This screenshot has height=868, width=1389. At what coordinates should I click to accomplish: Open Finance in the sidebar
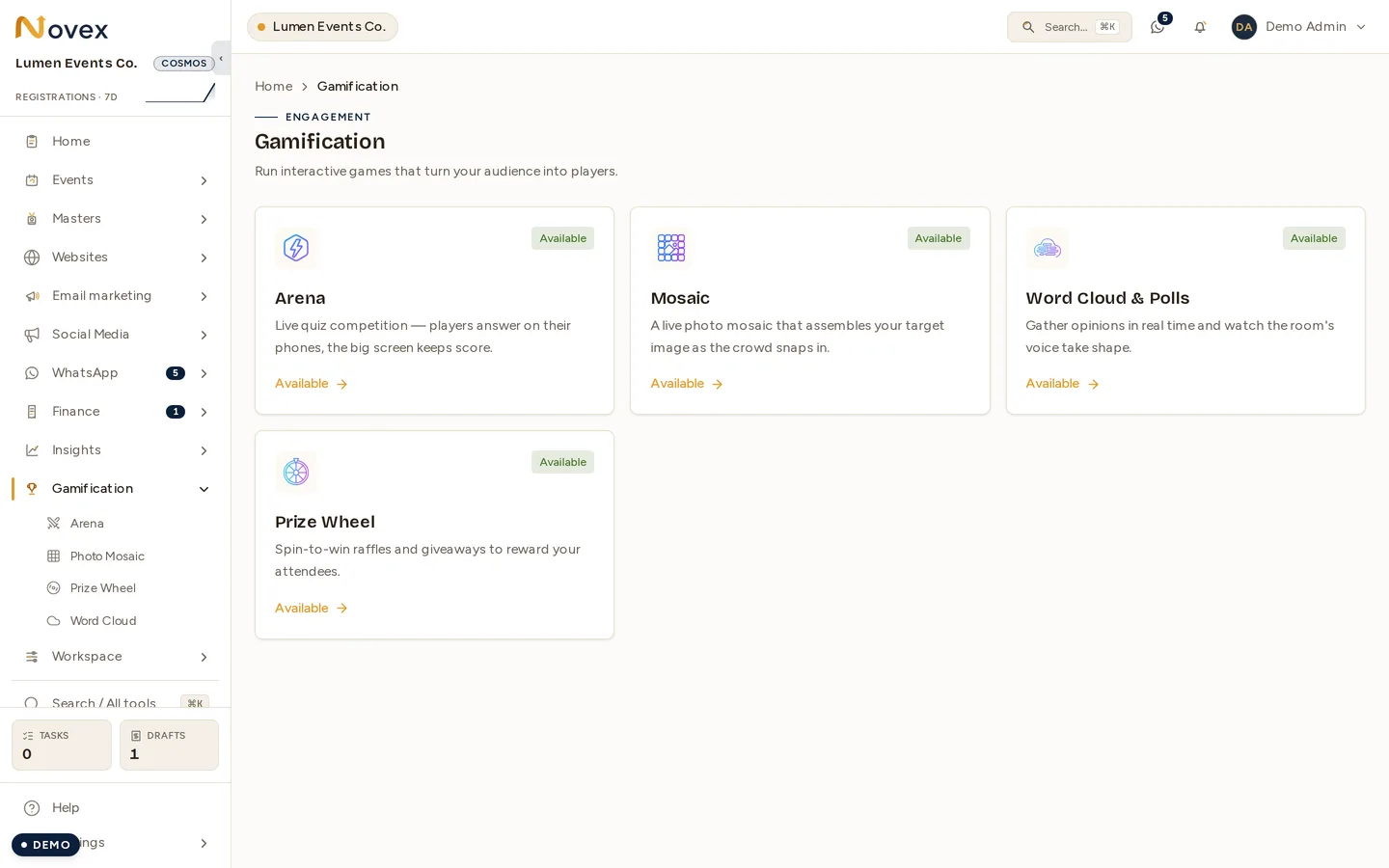(x=115, y=412)
